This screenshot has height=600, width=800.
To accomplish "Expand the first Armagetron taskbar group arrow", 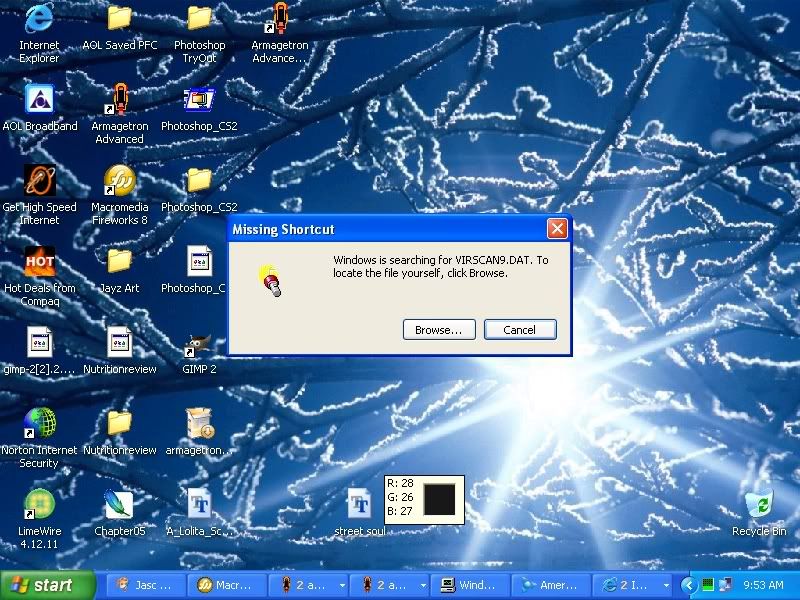I will click(342, 585).
